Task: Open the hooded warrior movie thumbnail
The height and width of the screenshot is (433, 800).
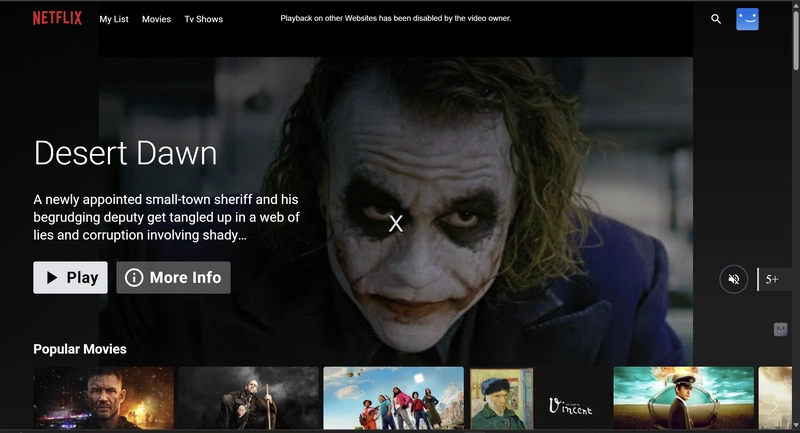Action: click(248, 398)
